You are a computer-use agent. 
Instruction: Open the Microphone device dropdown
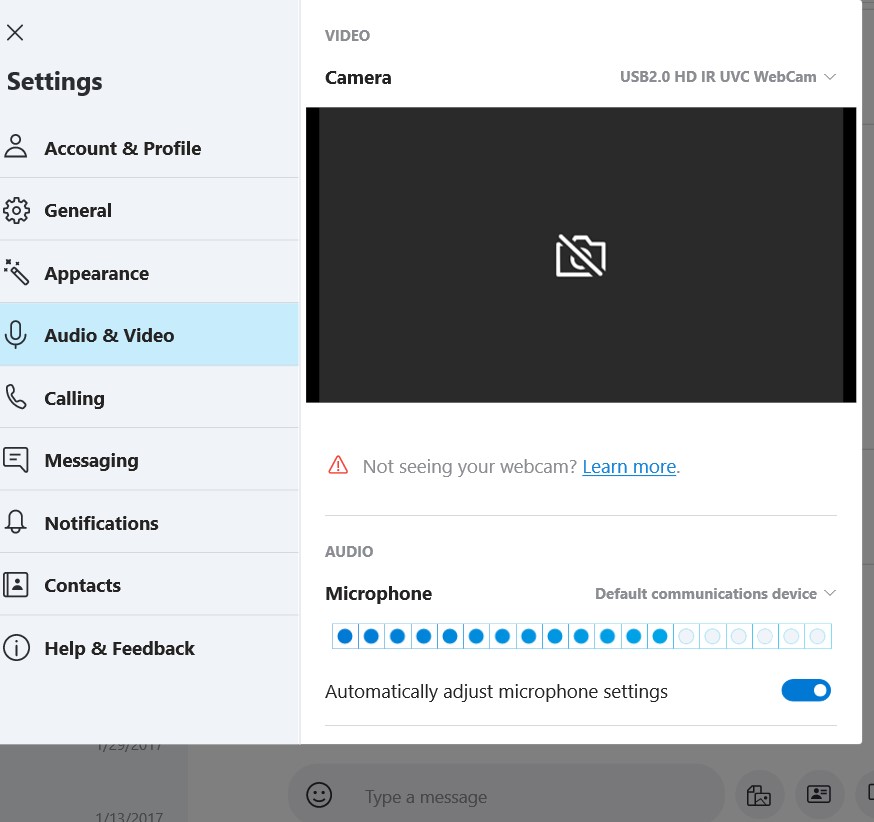tap(716, 594)
